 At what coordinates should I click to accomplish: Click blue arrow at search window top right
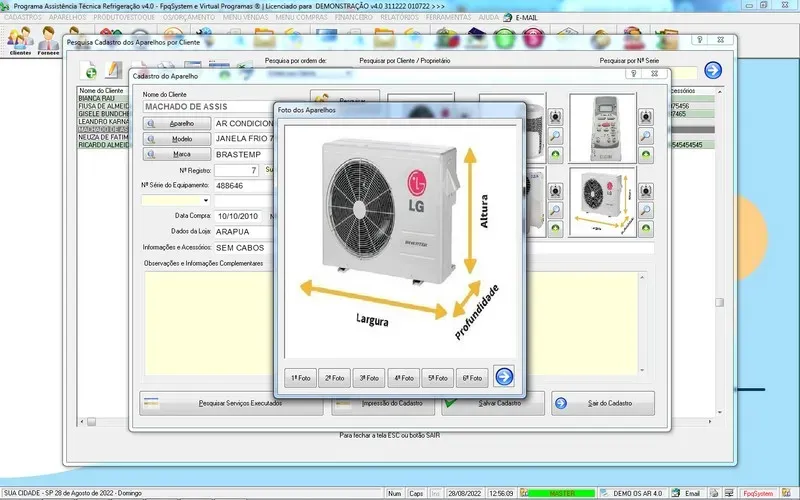[713, 70]
